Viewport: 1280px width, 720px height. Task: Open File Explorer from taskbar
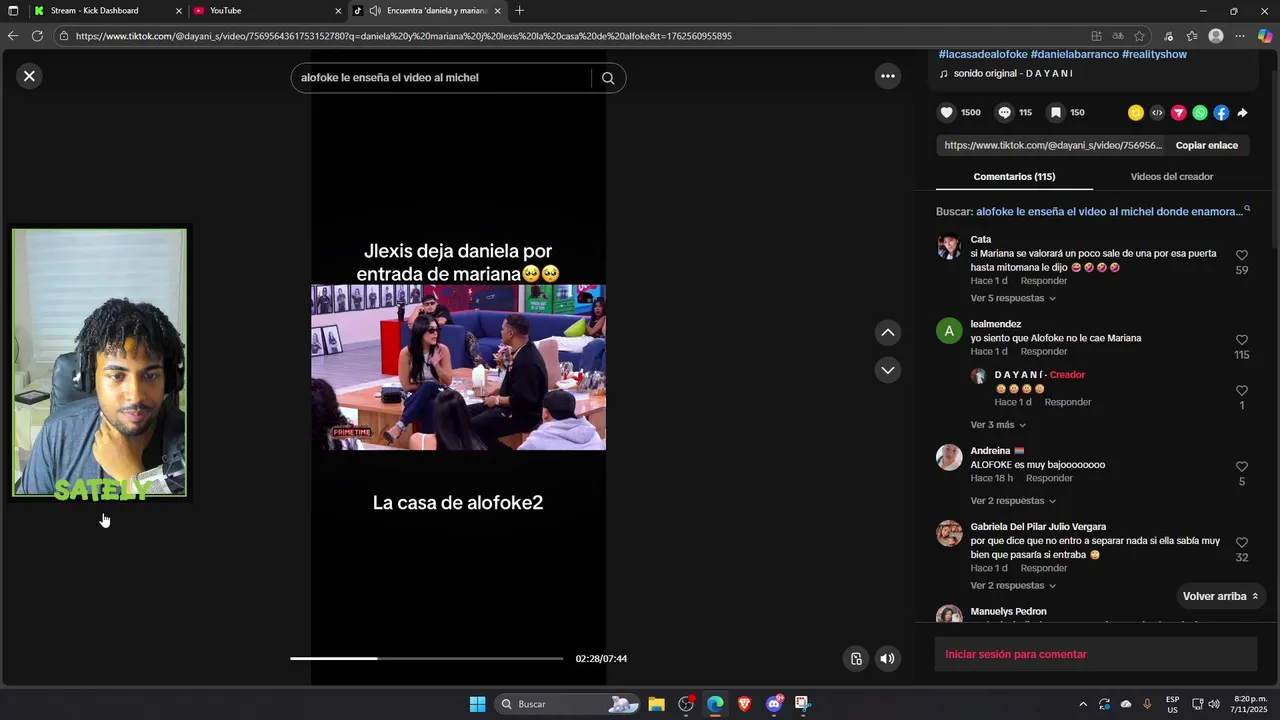click(656, 704)
